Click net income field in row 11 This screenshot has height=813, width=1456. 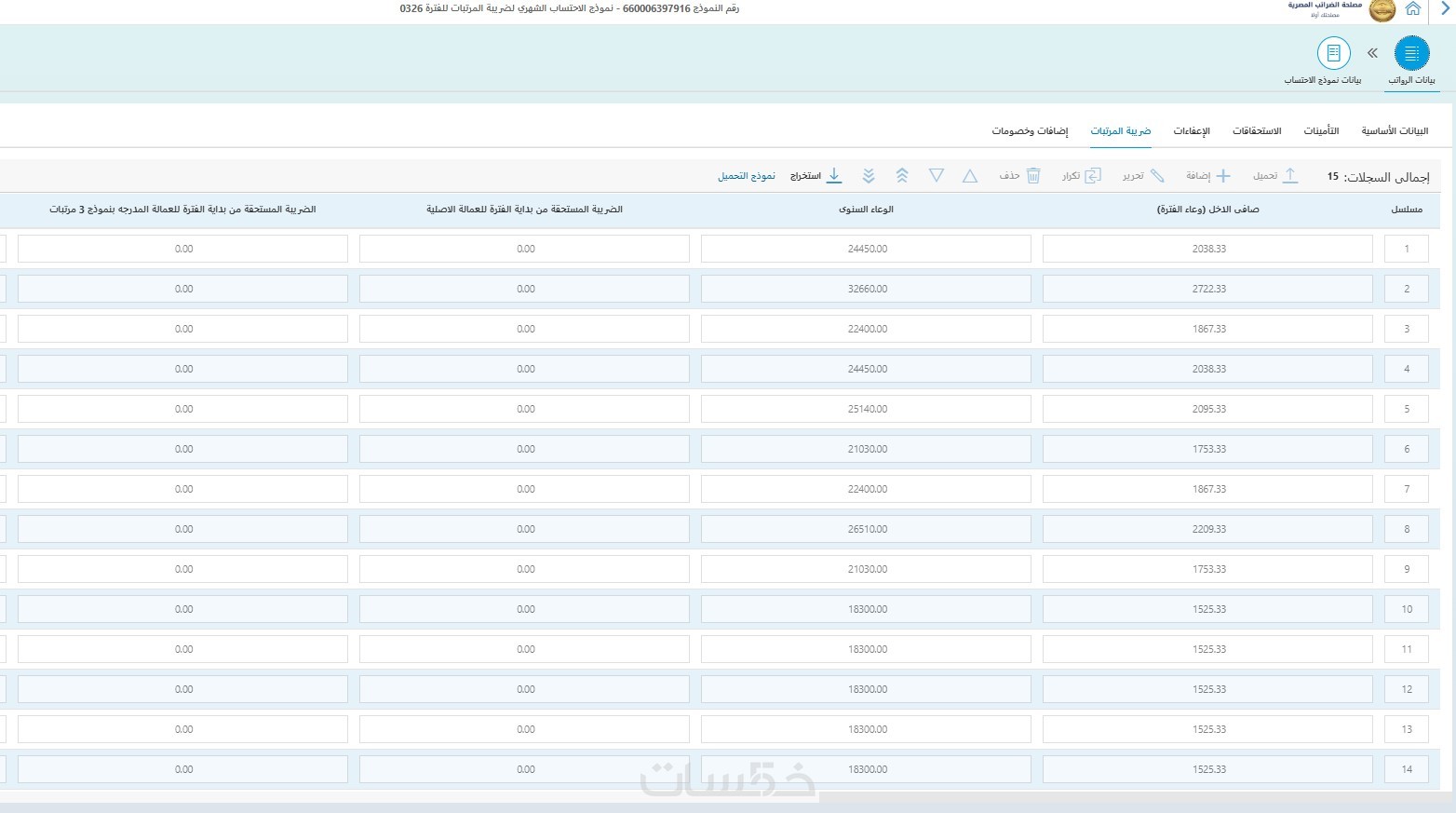(1207, 649)
